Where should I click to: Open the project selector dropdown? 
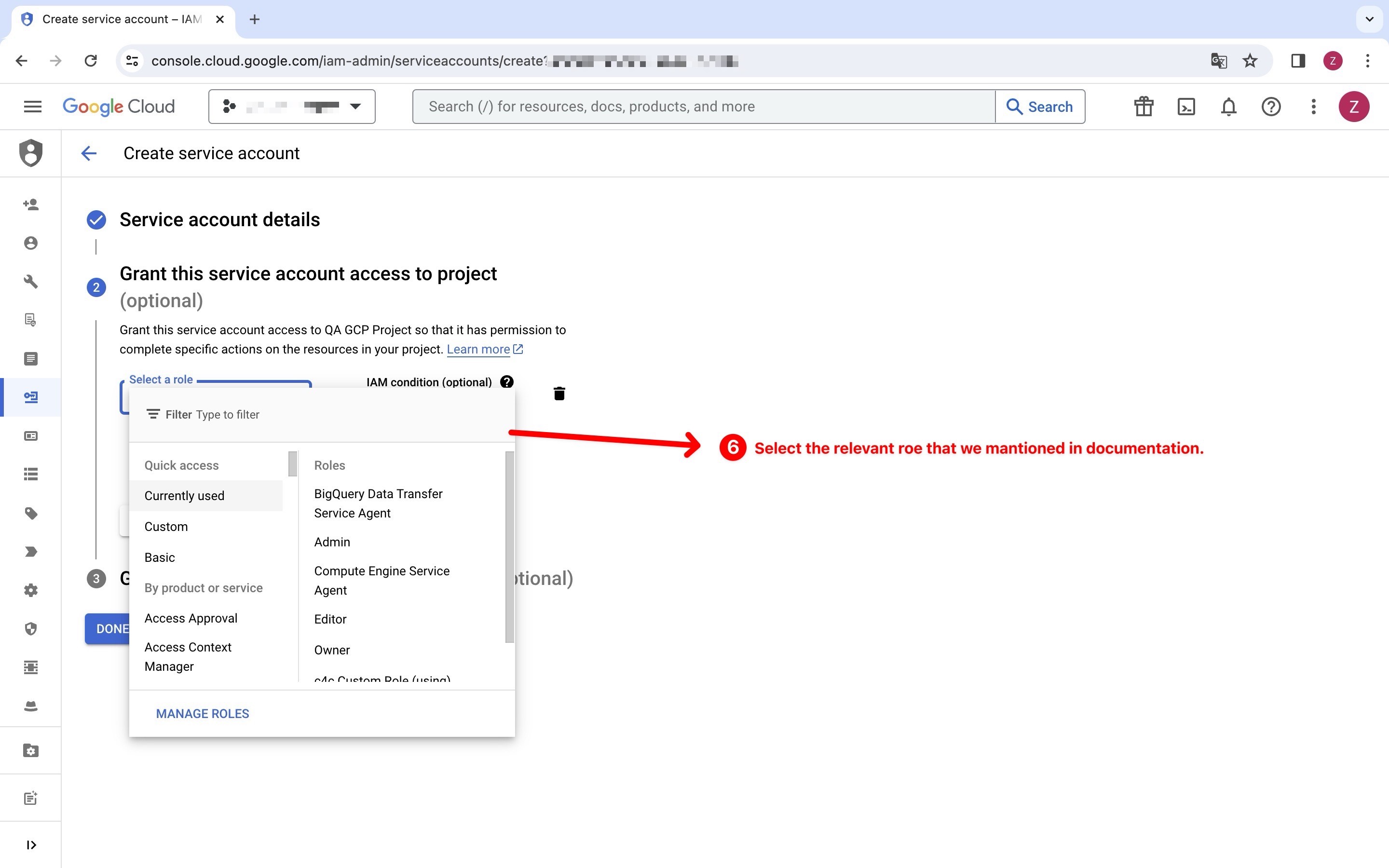[x=292, y=106]
